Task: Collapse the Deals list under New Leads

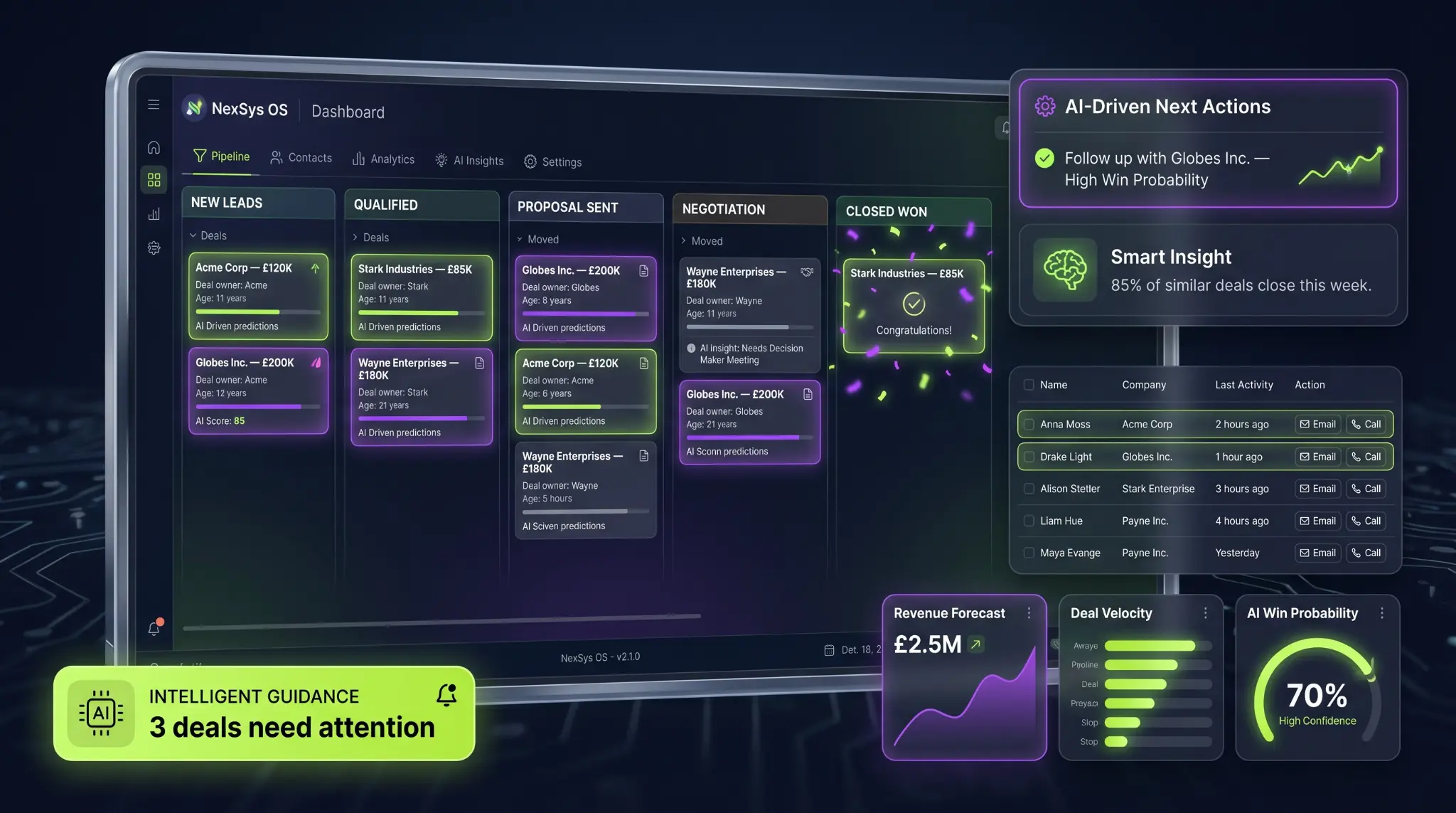Action: pyautogui.click(x=192, y=235)
